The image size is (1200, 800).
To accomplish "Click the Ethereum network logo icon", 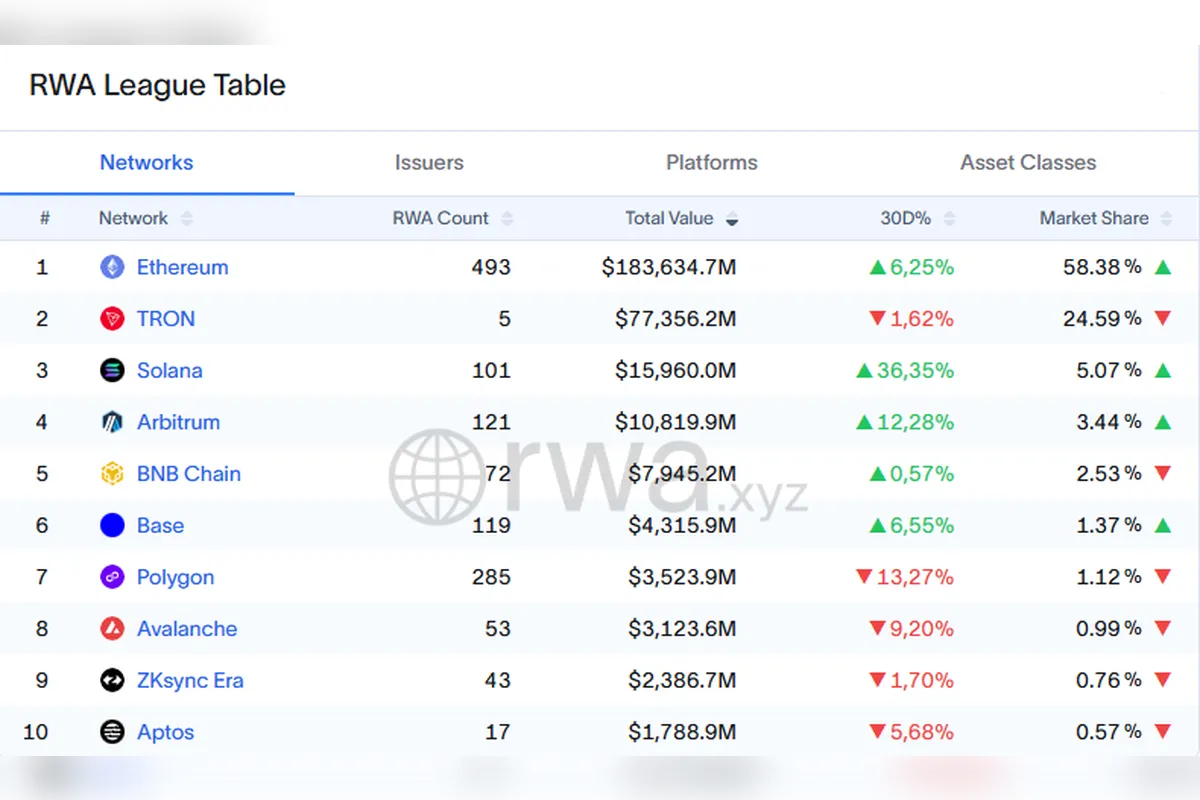I will click(x=112, y=267).
